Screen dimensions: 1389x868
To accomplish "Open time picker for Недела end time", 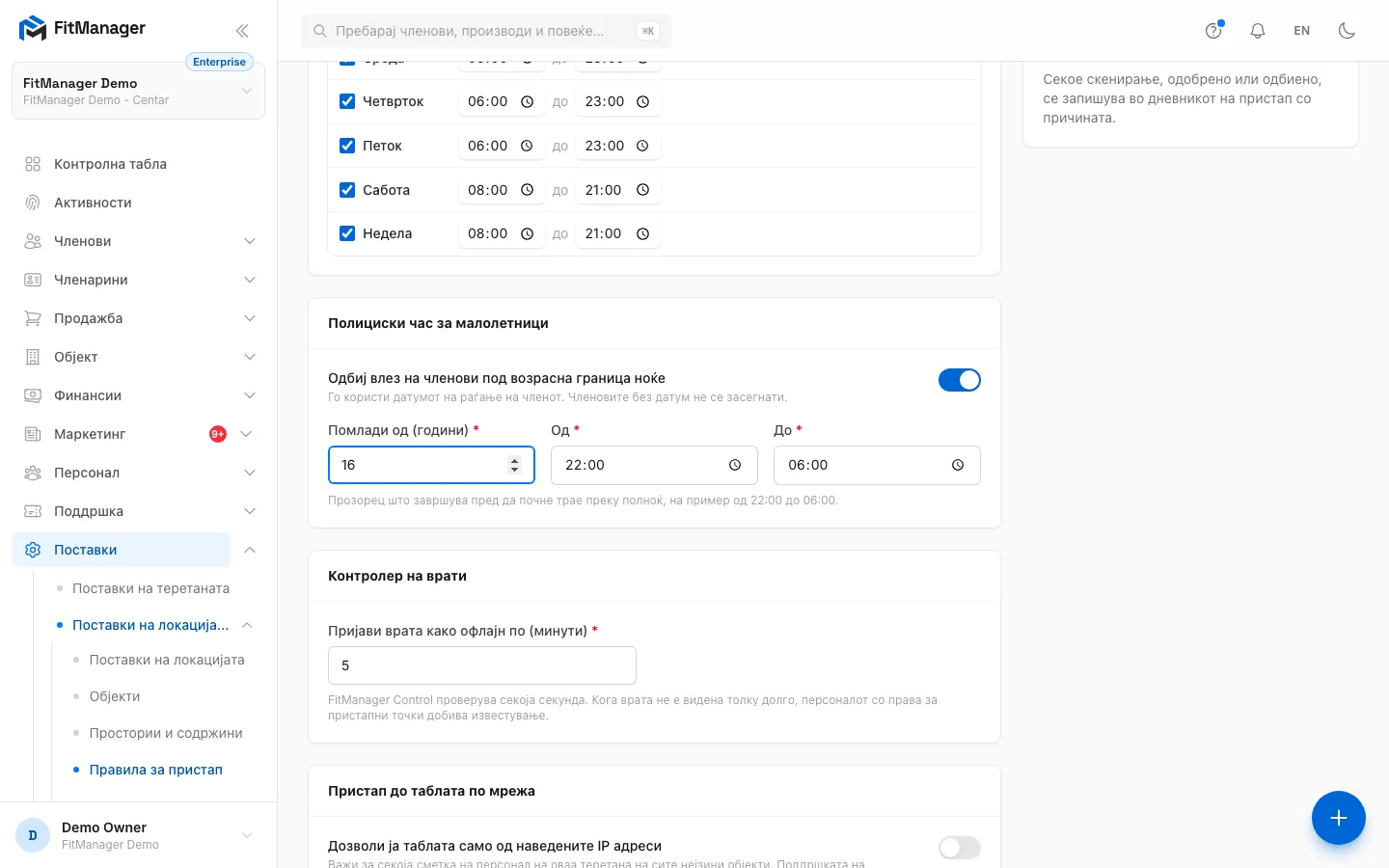I will [x=642, y=233].
